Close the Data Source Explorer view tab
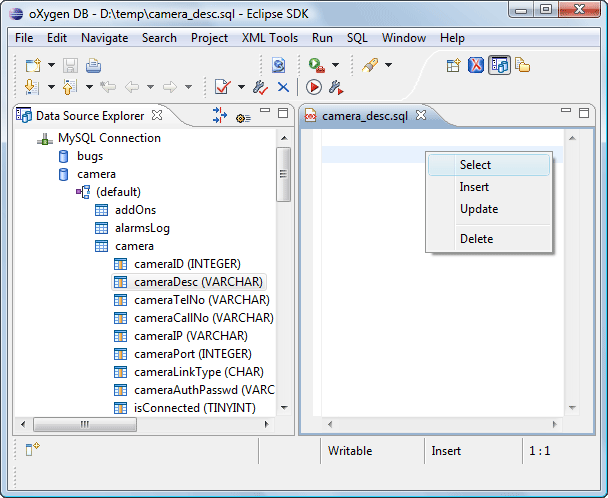The image size is (608, 498). (157, 115)
